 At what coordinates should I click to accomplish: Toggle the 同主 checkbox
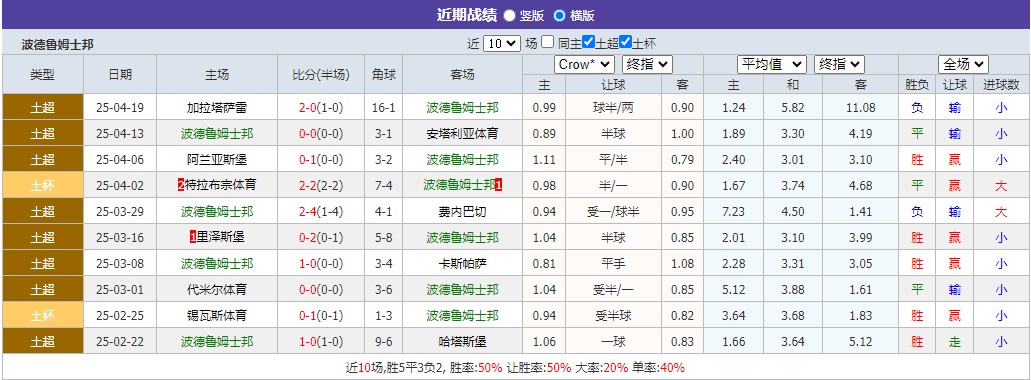548,43
